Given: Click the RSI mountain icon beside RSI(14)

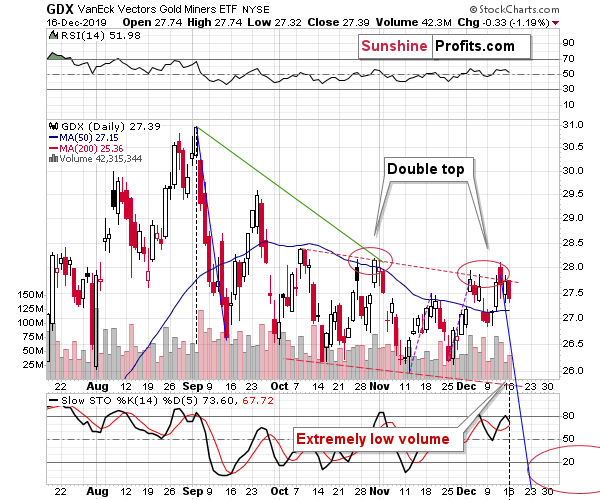Looking at the screenshot, I should (x=53, y=36).
